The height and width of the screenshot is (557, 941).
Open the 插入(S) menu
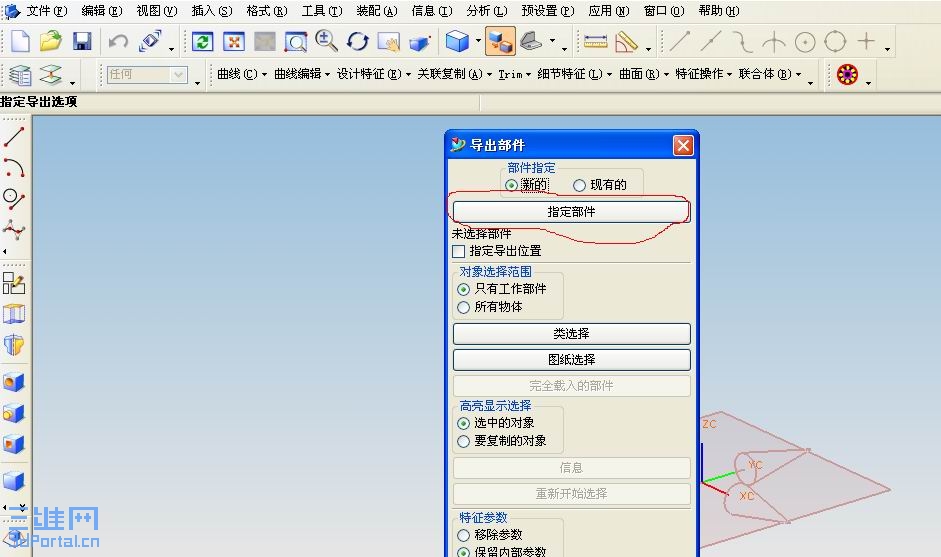[212, 11]
